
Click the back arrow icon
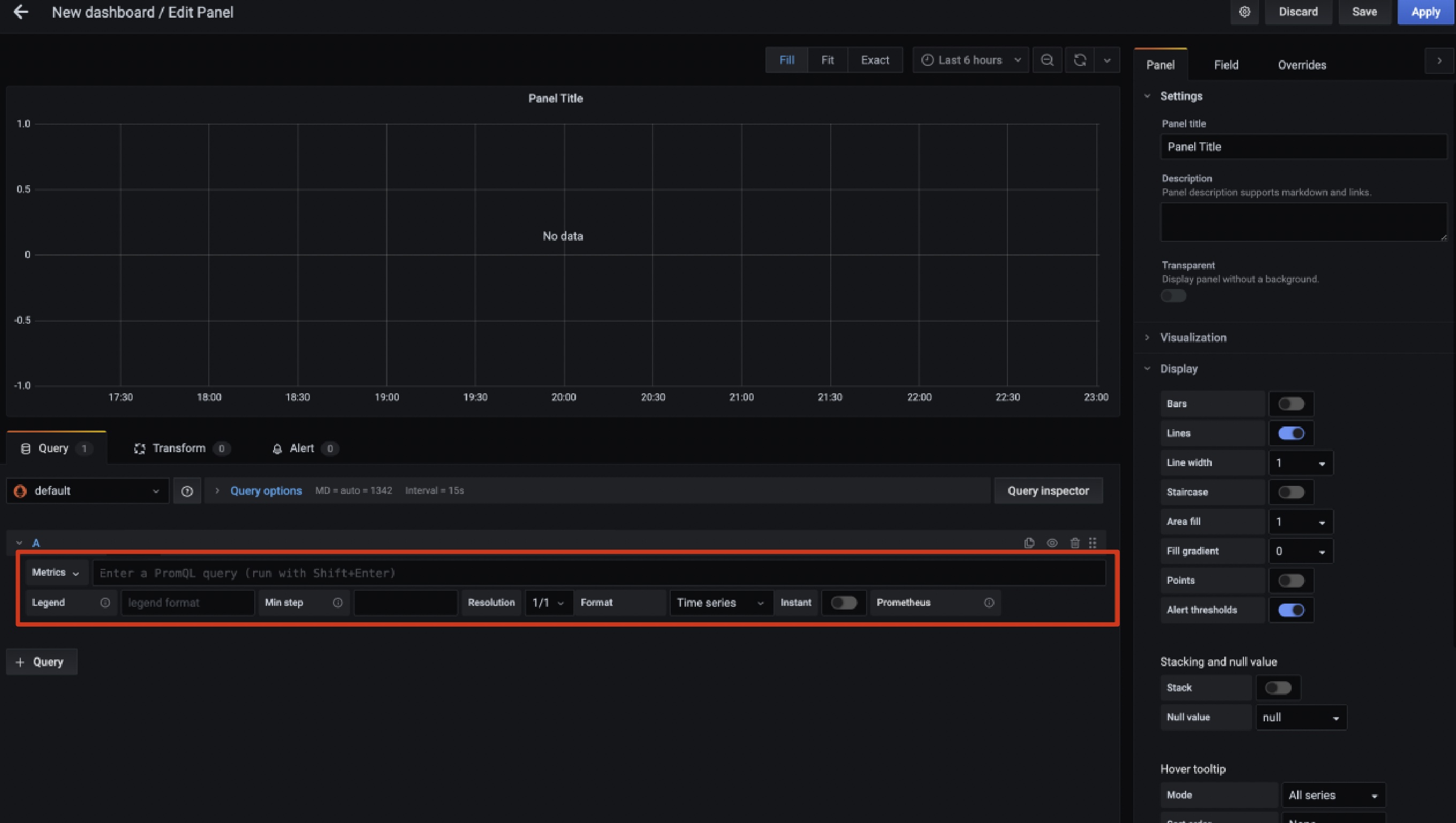click(20, 12)
